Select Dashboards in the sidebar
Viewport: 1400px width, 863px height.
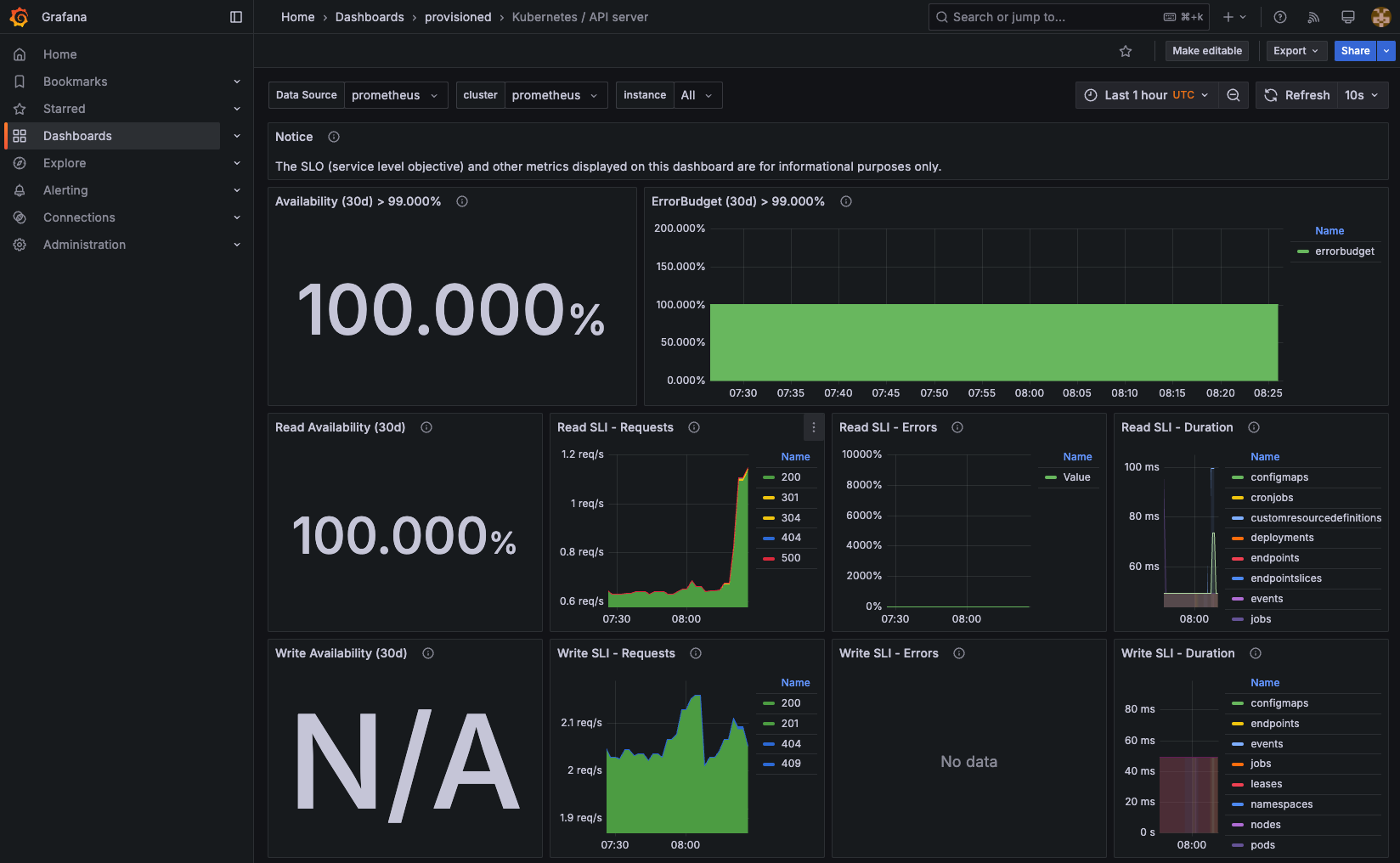coord(77,135)
